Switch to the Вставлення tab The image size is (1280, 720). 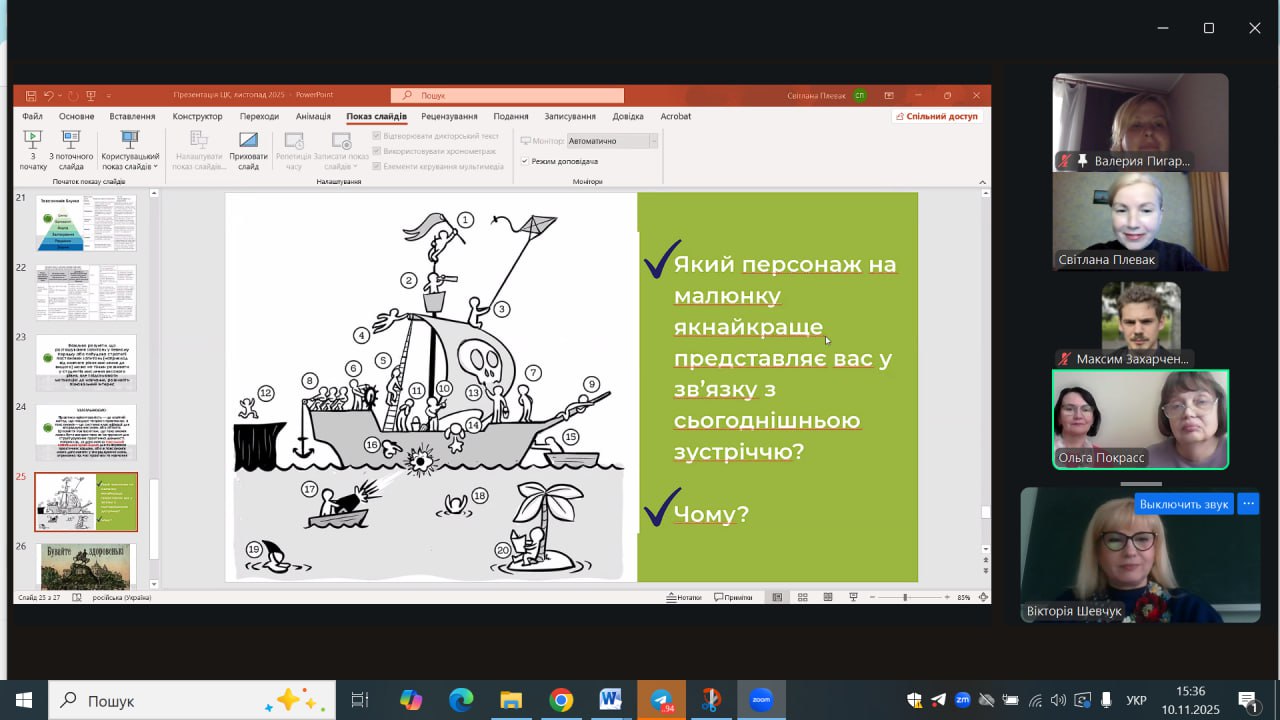pos(132,116)
